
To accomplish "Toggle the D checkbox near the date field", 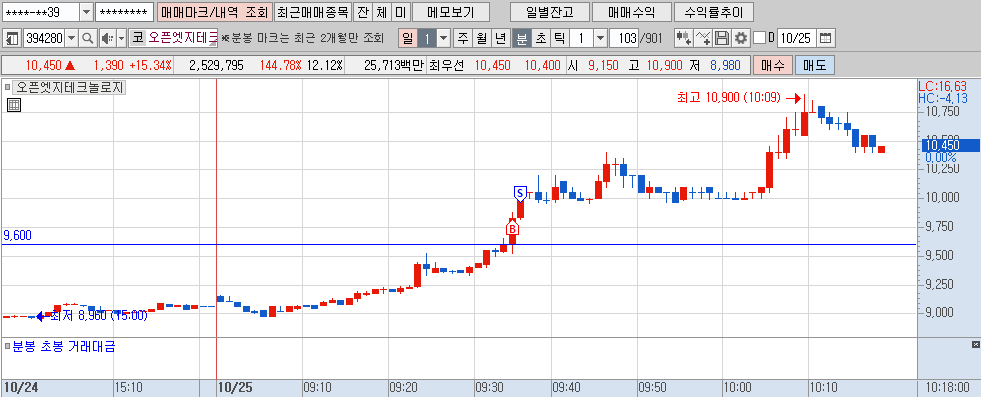I will click(760, 38).
